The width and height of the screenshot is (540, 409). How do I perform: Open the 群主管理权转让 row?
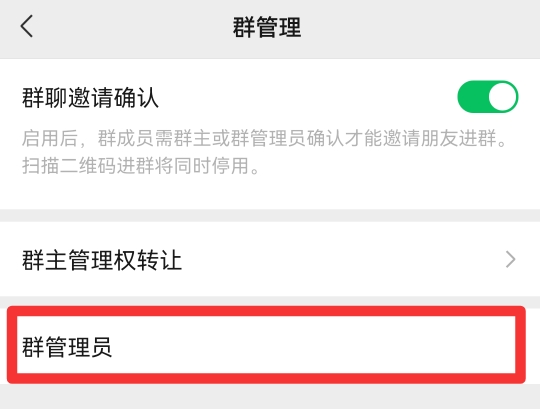point(270,259)
